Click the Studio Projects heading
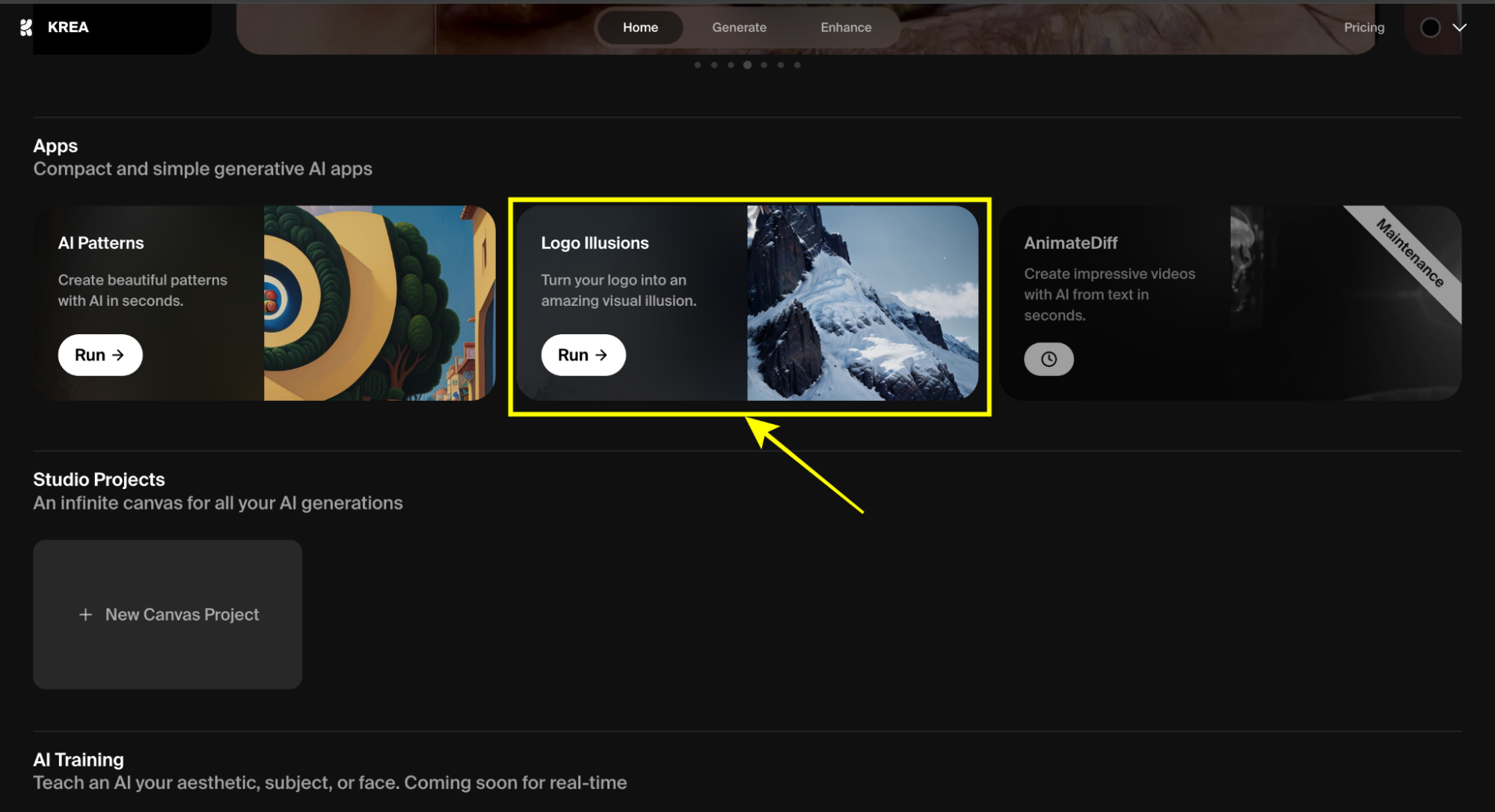Screen dimensions: 1495x812 point(99,479)
